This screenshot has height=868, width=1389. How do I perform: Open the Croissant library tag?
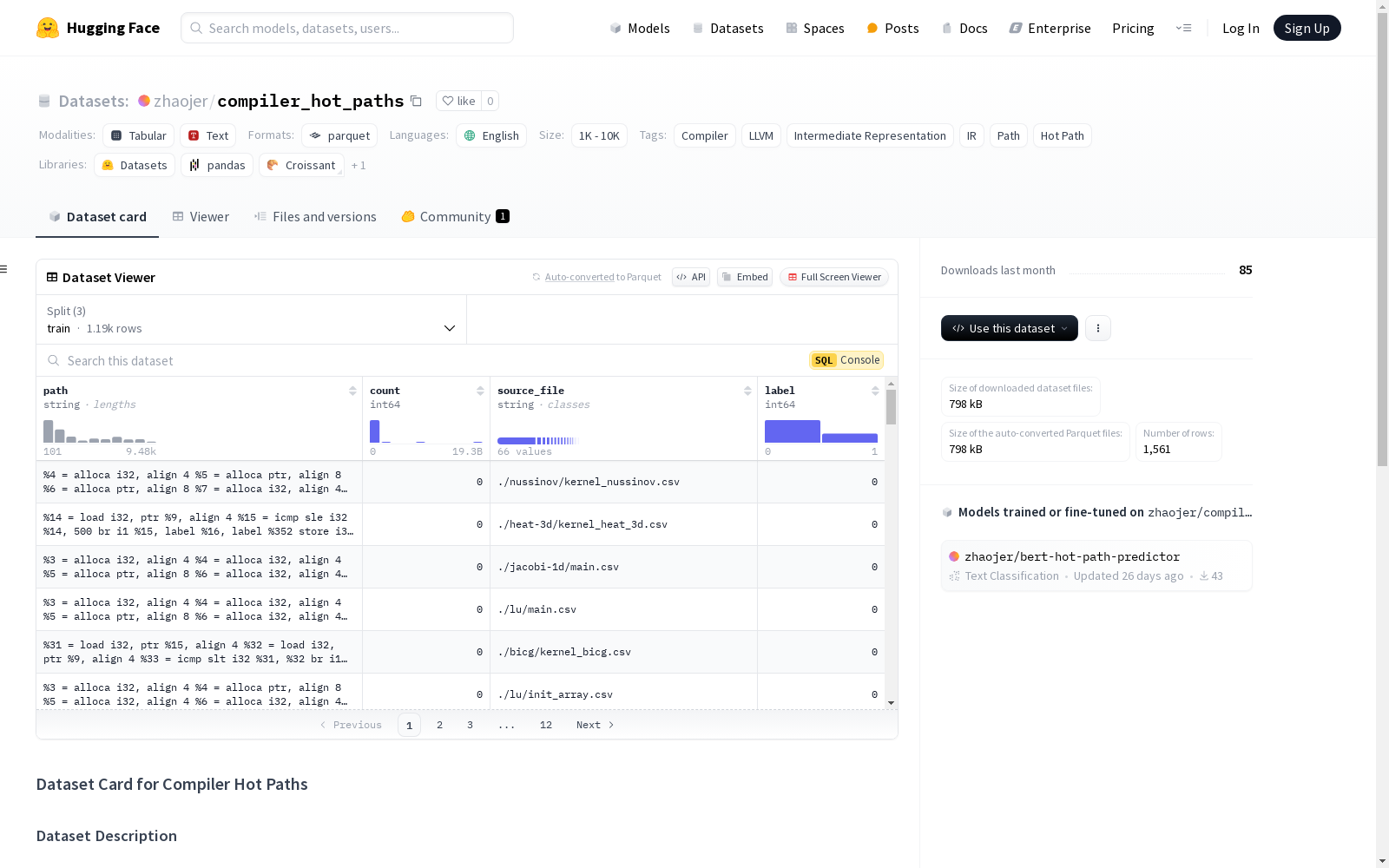pos(301,165)
